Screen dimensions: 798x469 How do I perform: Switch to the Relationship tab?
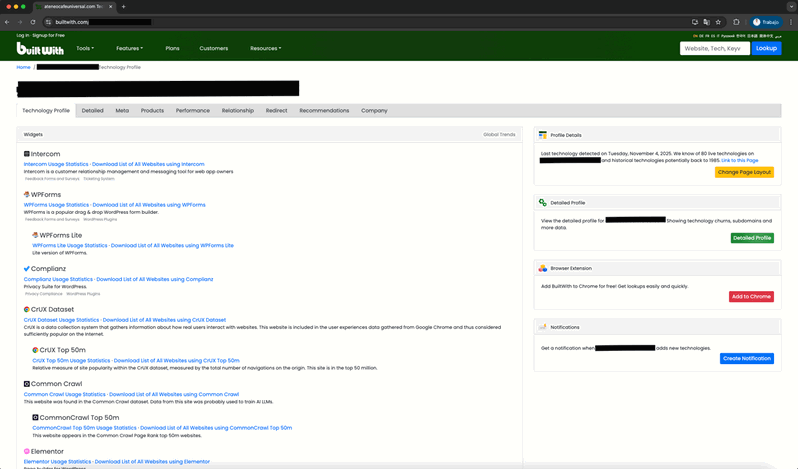[x=238, y=110]
